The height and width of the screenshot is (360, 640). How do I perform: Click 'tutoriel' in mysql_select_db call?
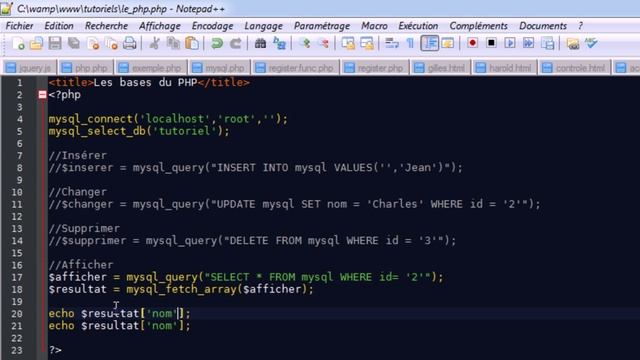click(184, 131)
